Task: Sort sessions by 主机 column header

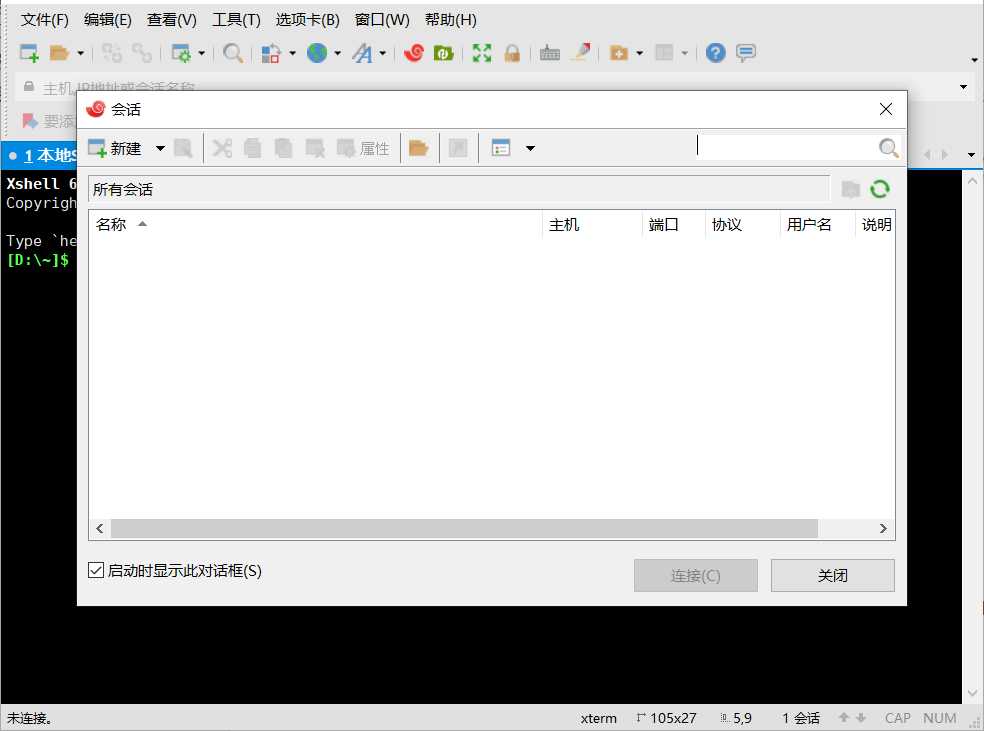Action: tap(592, 225)
